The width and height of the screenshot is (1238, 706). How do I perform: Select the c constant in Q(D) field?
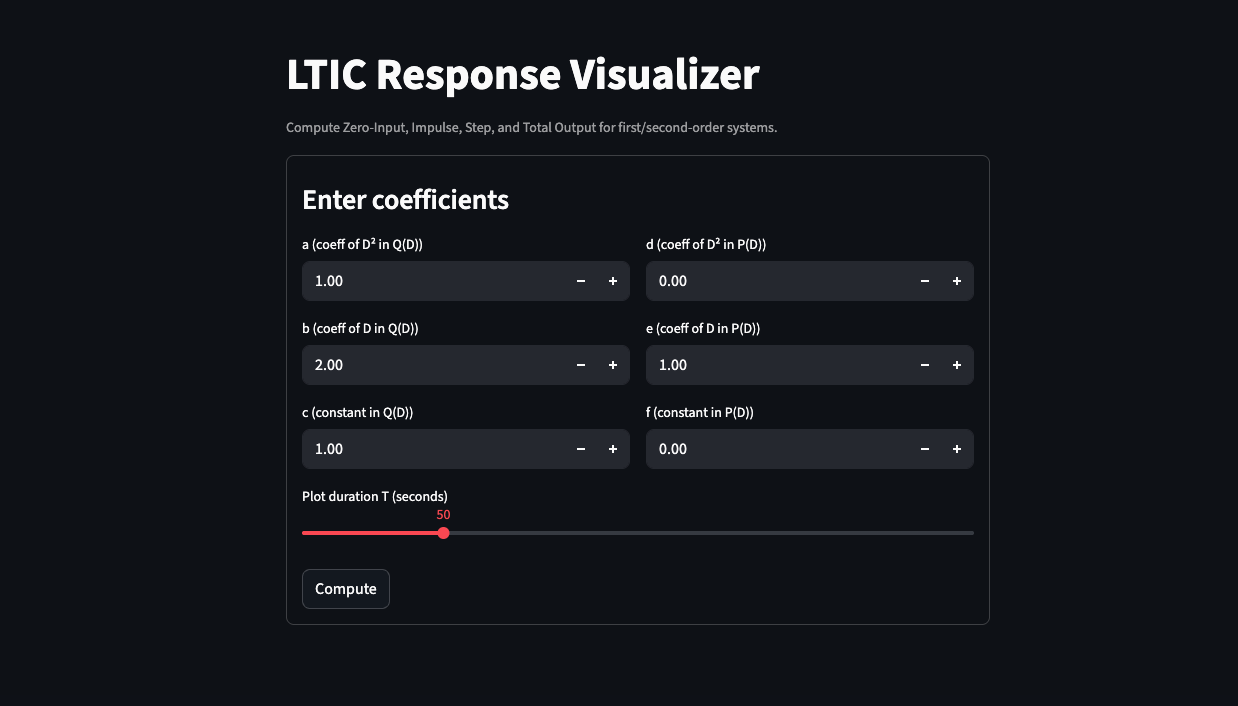point(434,449)
